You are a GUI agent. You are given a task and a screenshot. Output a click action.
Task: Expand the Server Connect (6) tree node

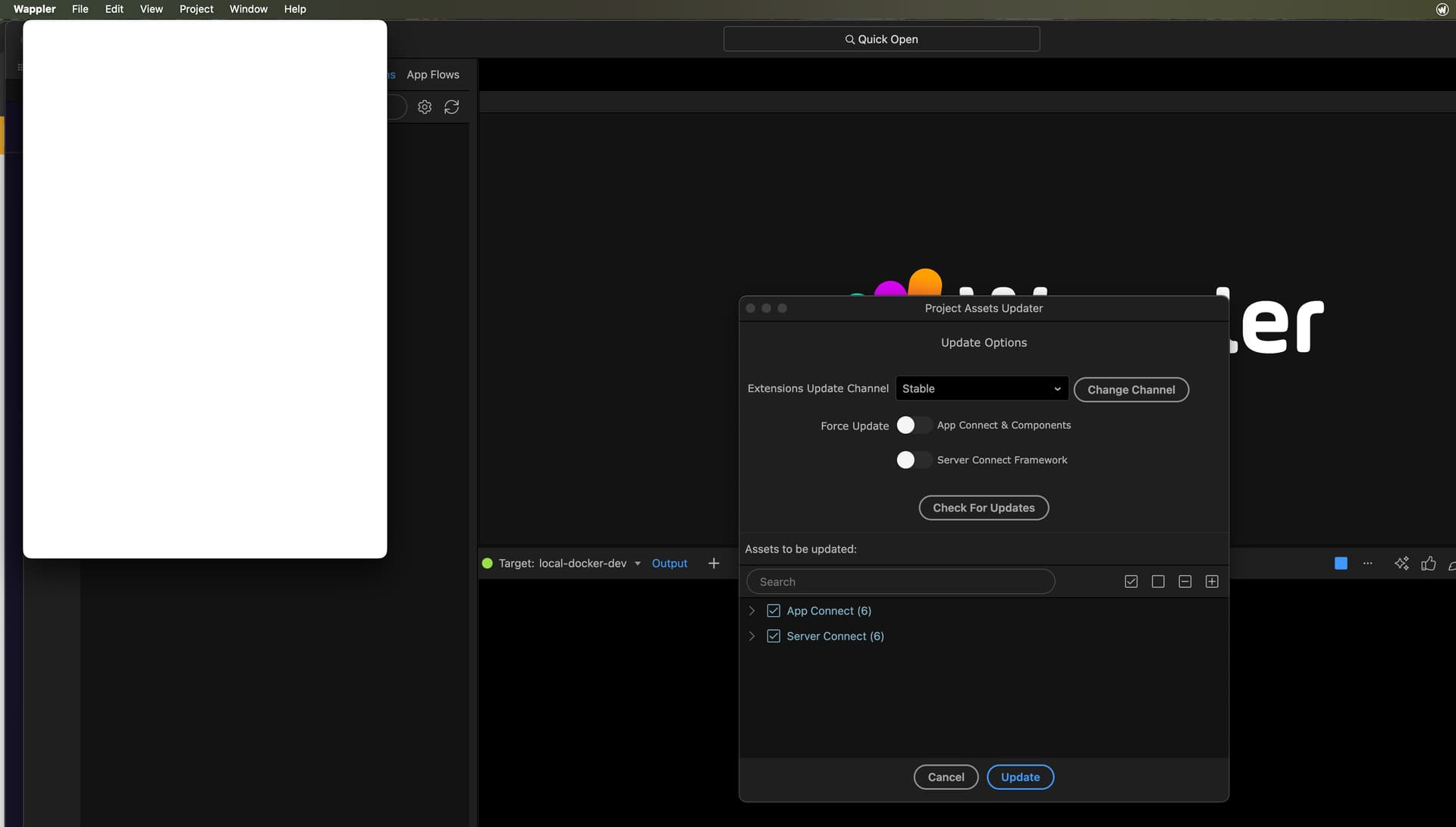[752, 636]
